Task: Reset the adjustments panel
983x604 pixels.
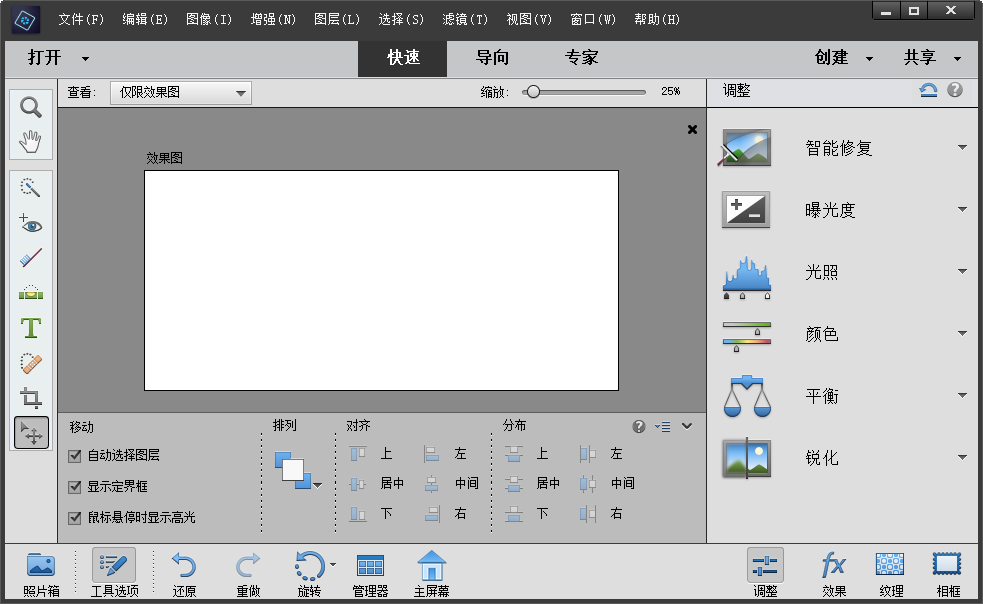Action: point(928,90)
